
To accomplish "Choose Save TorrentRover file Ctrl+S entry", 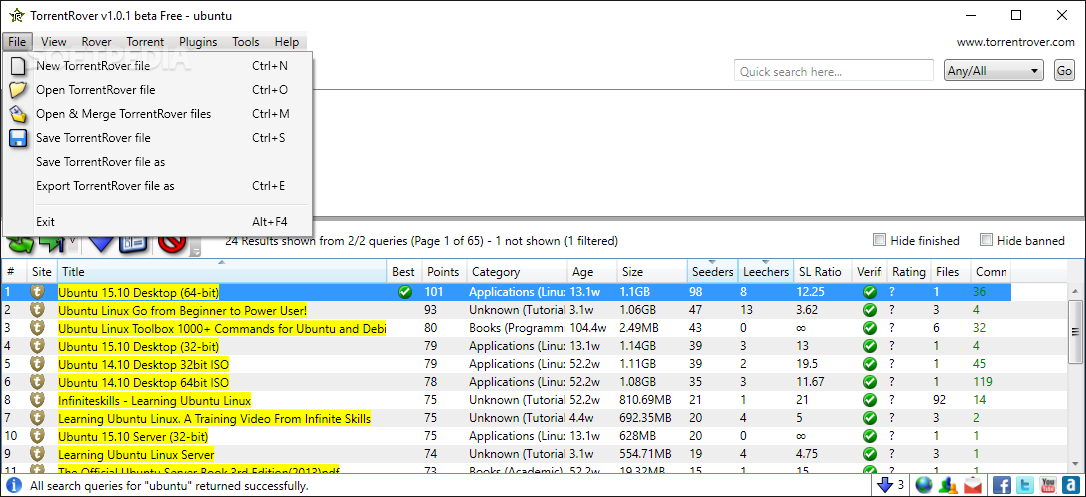I will pyautogui.click(x=158, y=138).
